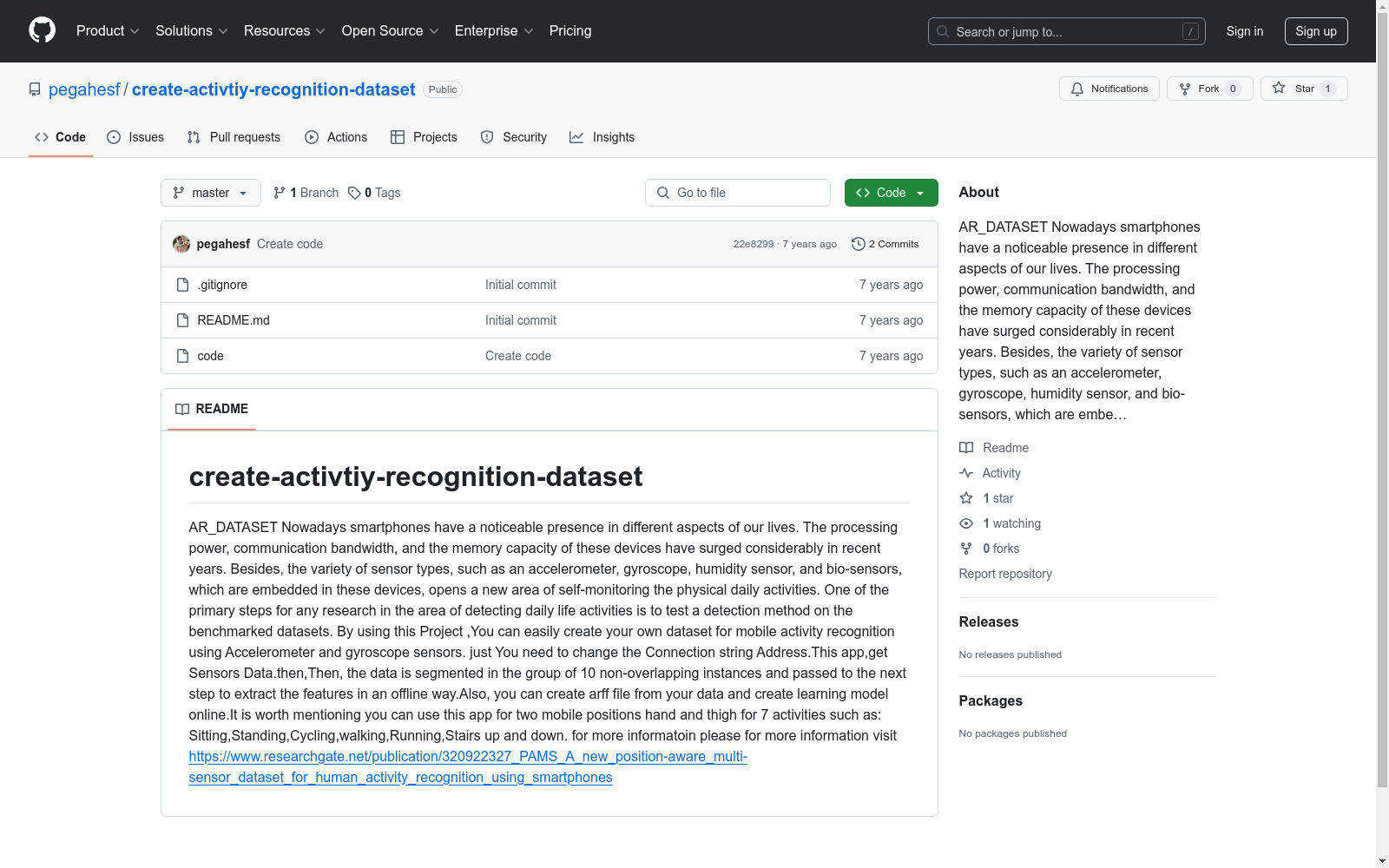Expand the Enterprise menu
Screen dimensions: 1389x868
click(x=494, y=30)
